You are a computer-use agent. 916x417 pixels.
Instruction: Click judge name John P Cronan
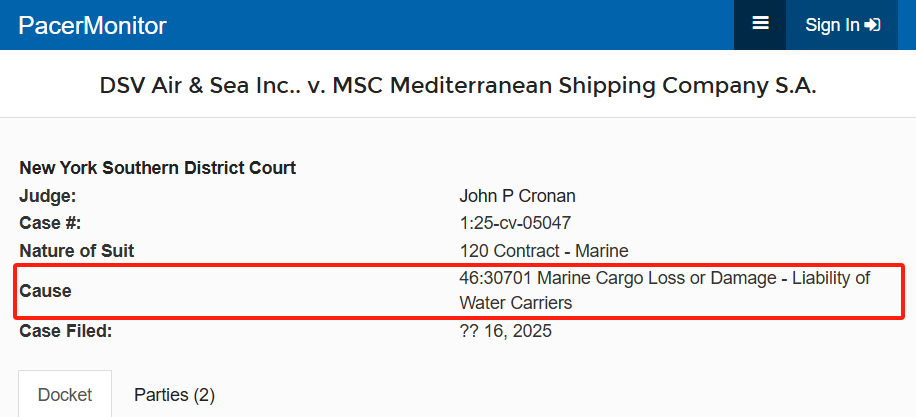tap(517, 196)
